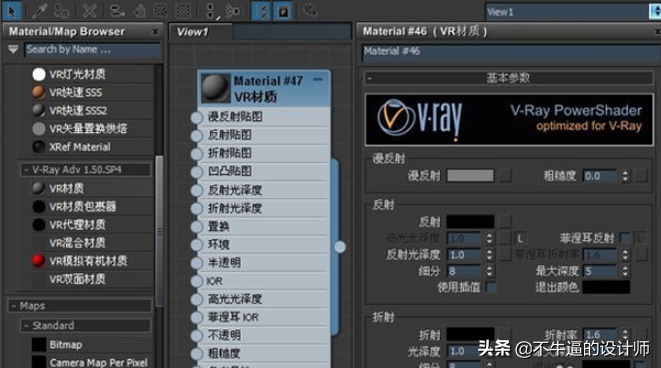Click the Material/Map Browser scrollbar
The image size is (661, 368).
click(x=159, y=230)
